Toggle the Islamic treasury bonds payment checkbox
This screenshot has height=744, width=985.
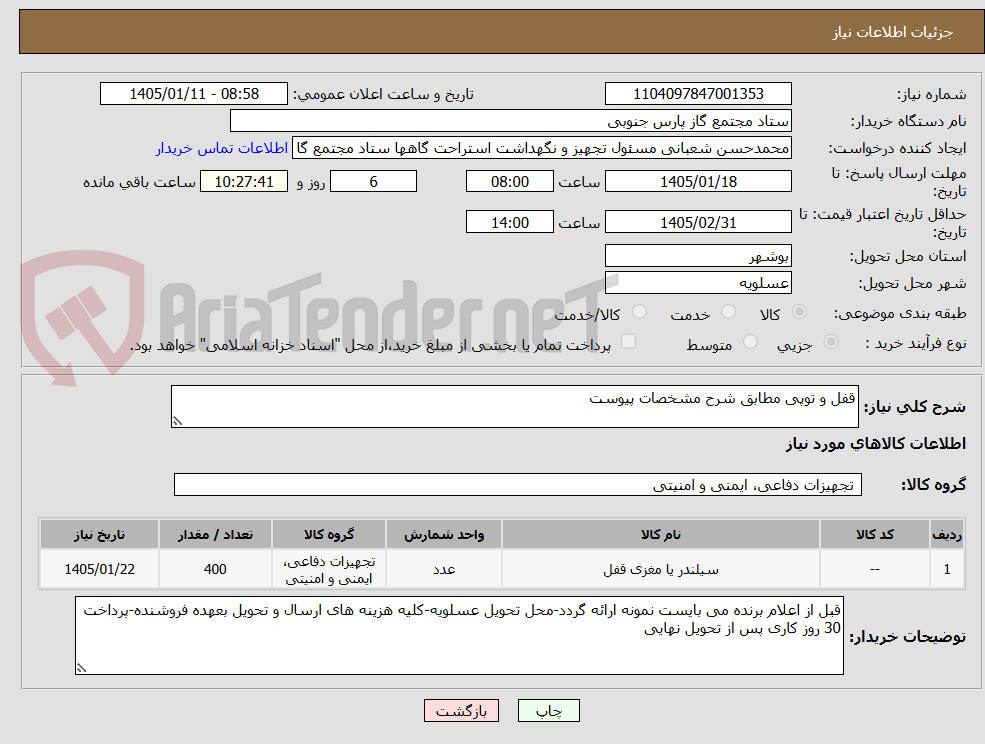628,341
